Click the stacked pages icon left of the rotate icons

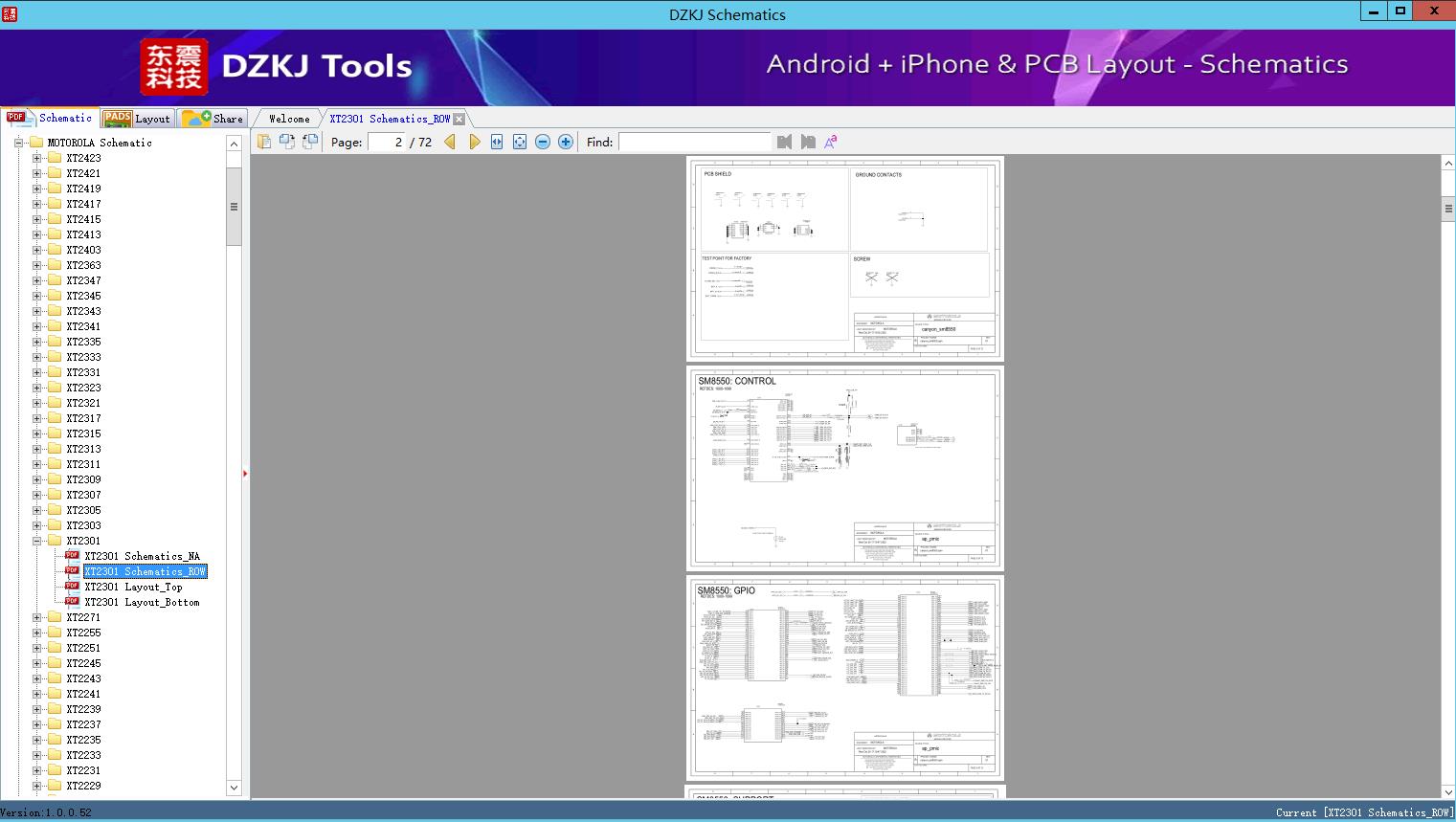(x=264, y=142)
